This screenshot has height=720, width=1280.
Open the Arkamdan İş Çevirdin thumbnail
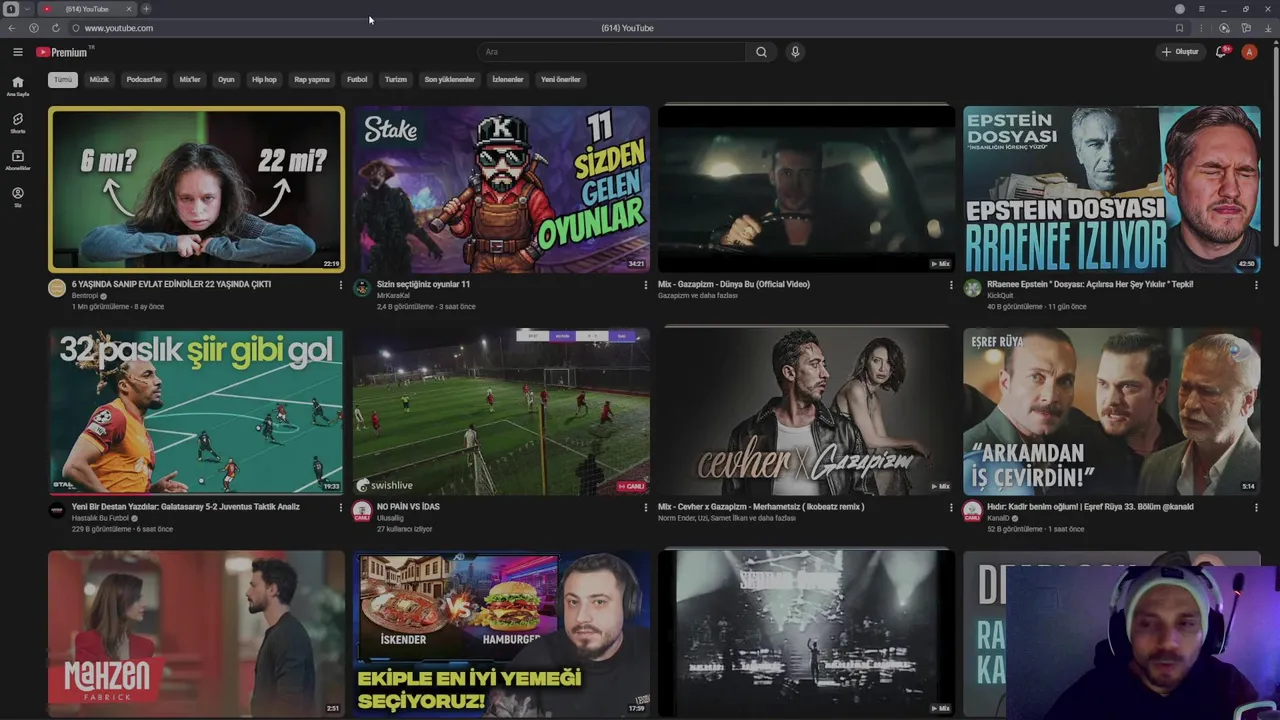click(x=1112, y=411)
